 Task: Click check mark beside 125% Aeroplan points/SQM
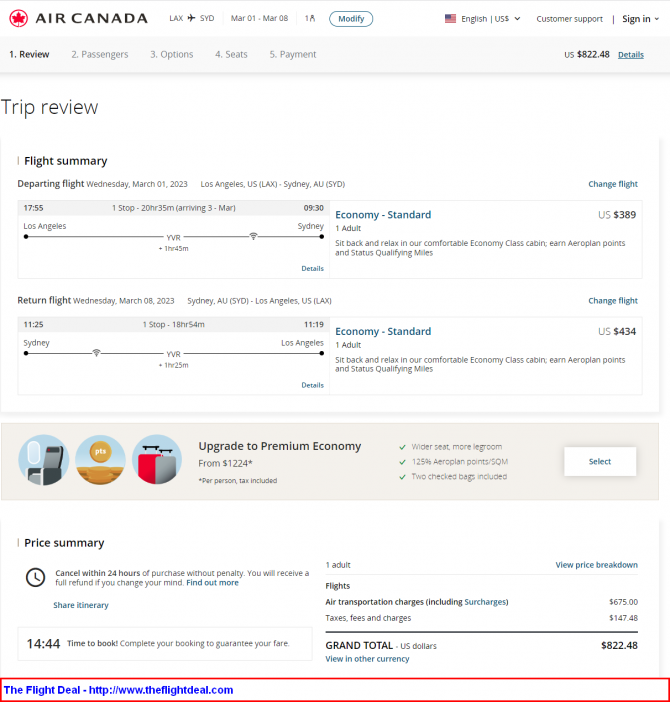coord(402,462)
